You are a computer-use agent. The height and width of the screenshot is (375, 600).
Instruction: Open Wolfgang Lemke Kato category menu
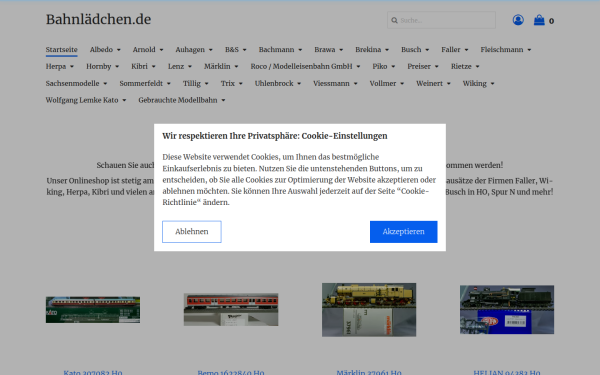[86, 100]
